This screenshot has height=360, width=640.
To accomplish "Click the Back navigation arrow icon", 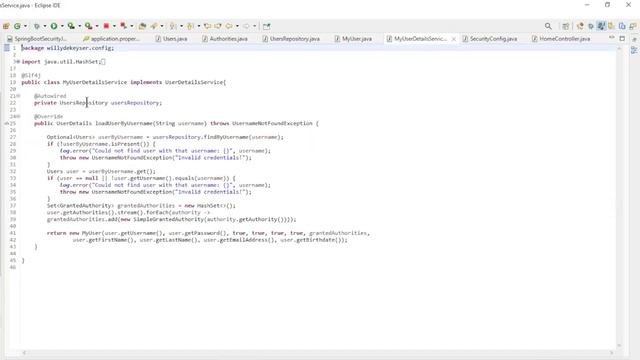I will [229, 26].
